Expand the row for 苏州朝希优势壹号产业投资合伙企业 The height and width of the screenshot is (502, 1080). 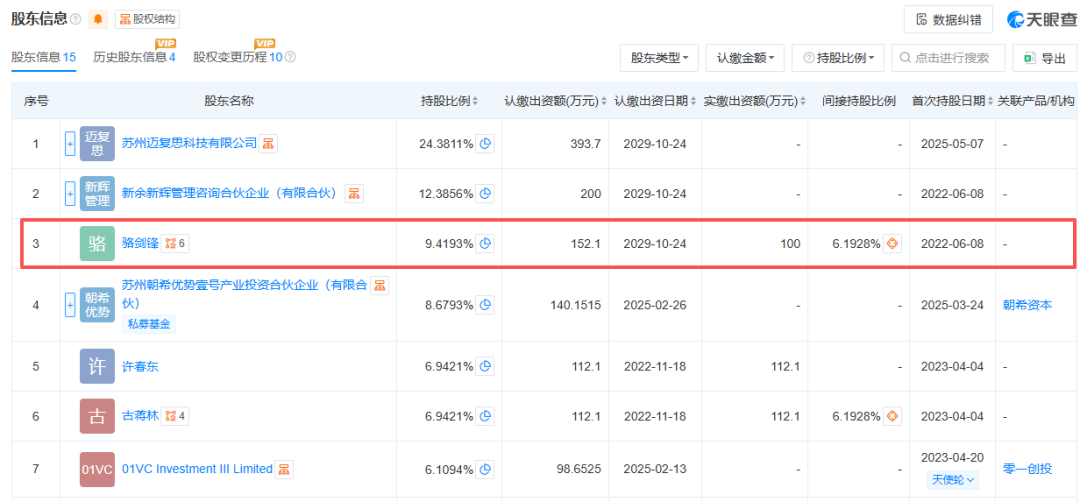[x=70, y=304]
